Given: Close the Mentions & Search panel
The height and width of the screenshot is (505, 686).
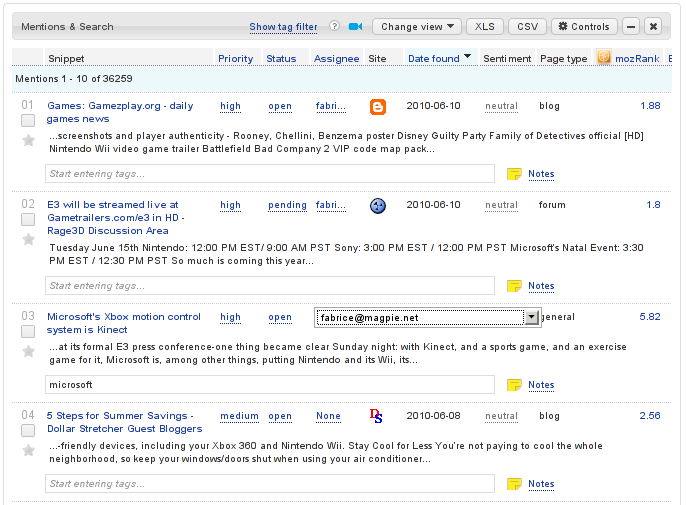Looking at the screenshot, I should [x=653, y=27].
